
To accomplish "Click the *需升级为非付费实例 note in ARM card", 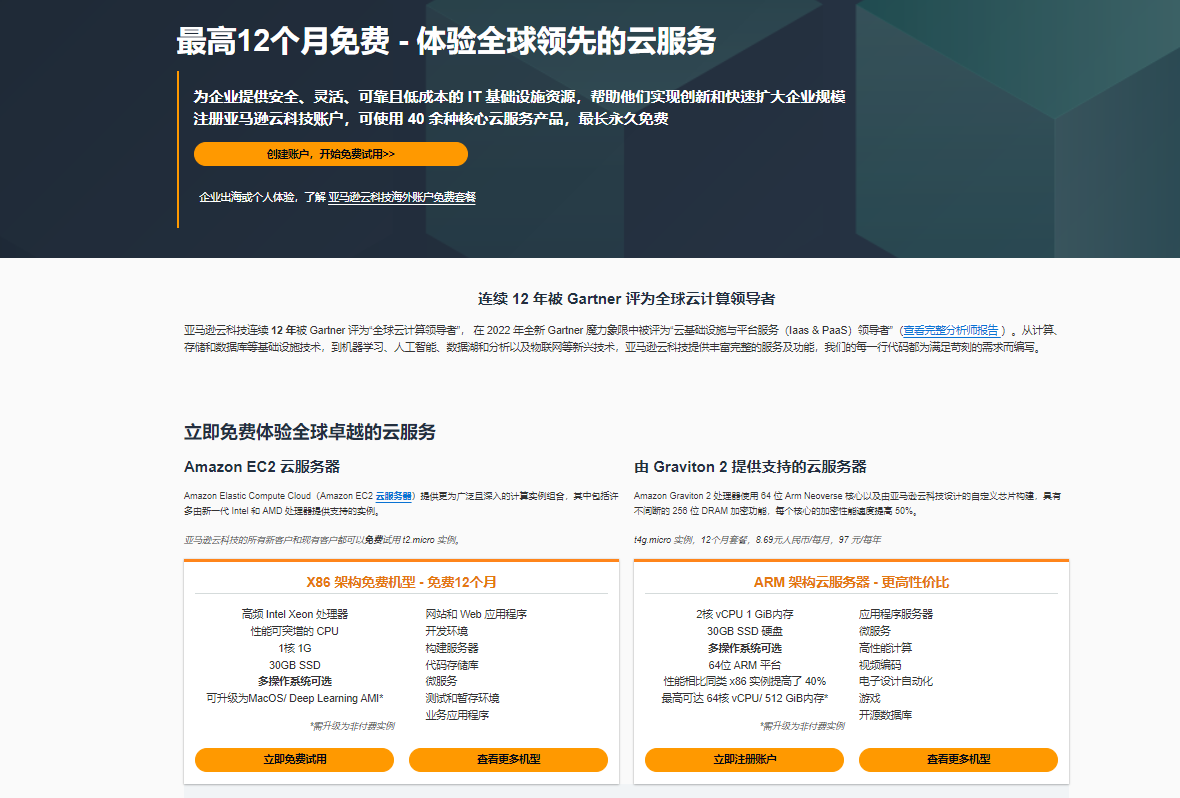I will (x=801, y=726).
